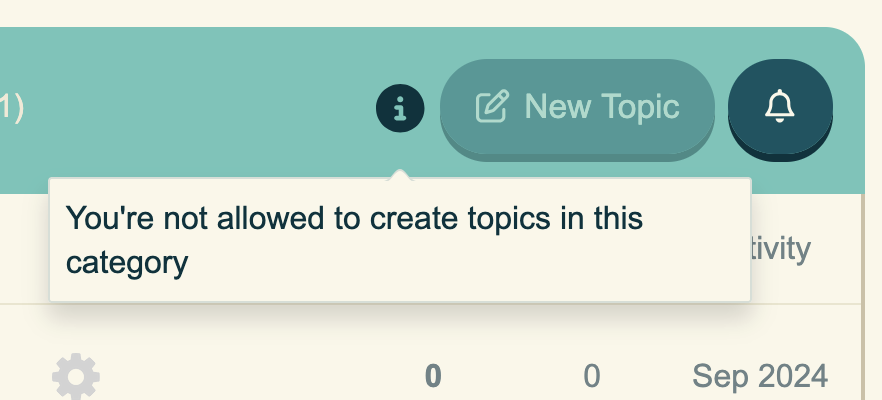Click the pencil icon on New Topic
Image resolution: width=882 pixels, height=400 pixels.
(491, 107)
